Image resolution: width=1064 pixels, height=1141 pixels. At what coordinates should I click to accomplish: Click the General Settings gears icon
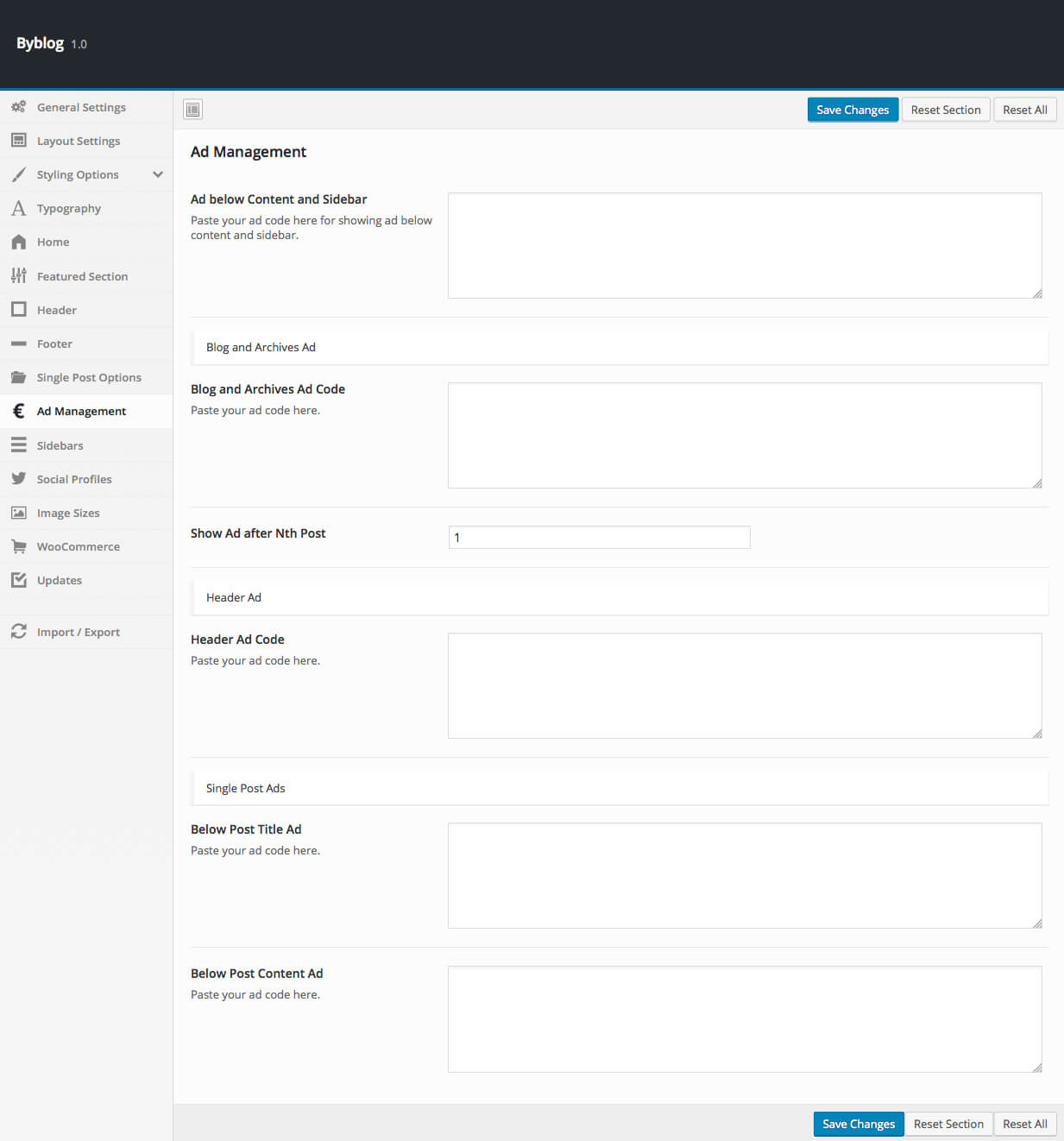click(18, 107)
